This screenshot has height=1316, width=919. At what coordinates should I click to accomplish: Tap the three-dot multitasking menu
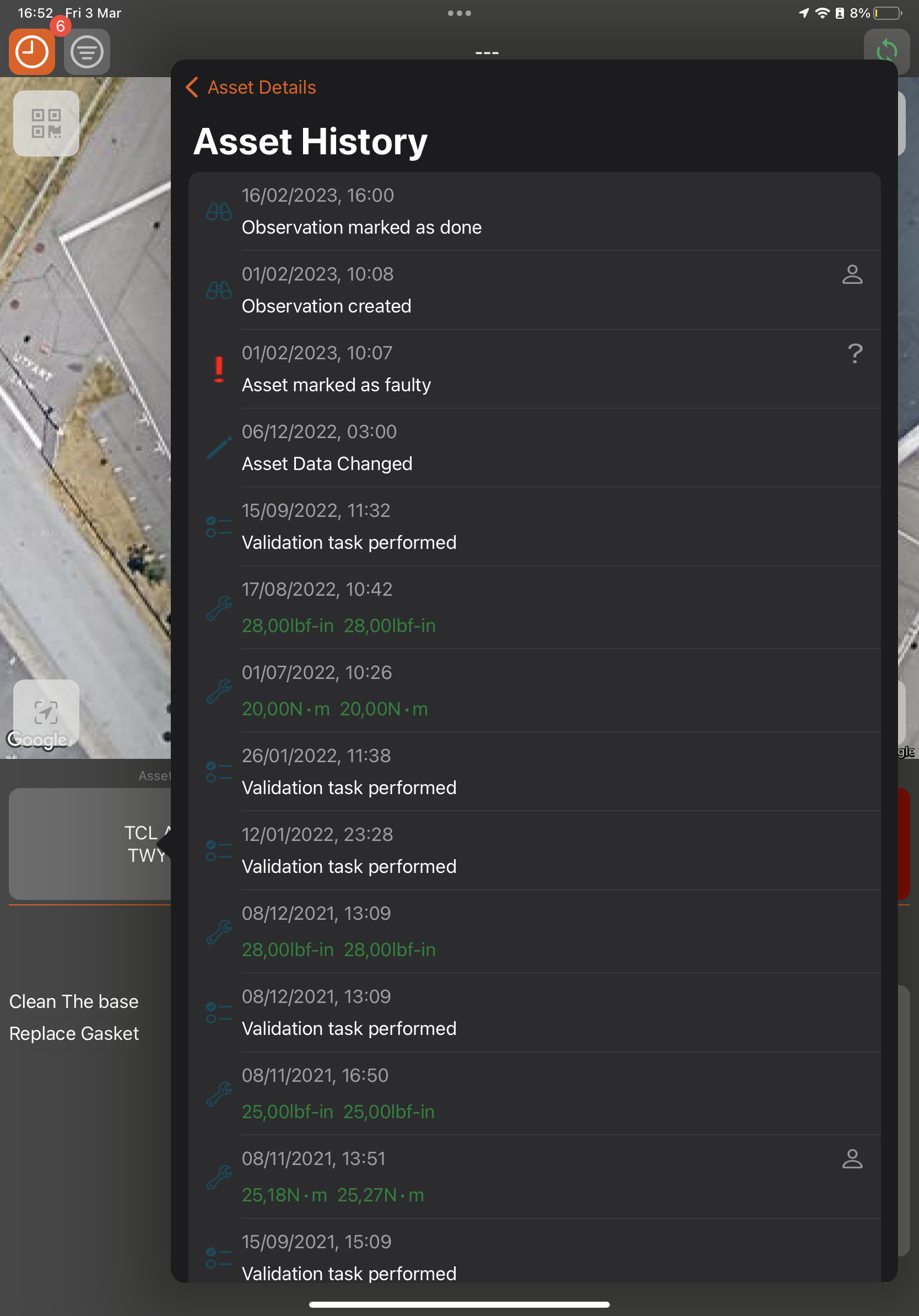459,13
